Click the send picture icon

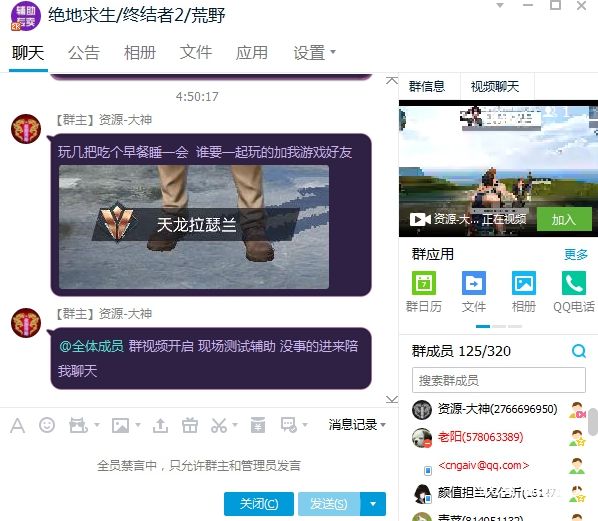click(120, 425)
